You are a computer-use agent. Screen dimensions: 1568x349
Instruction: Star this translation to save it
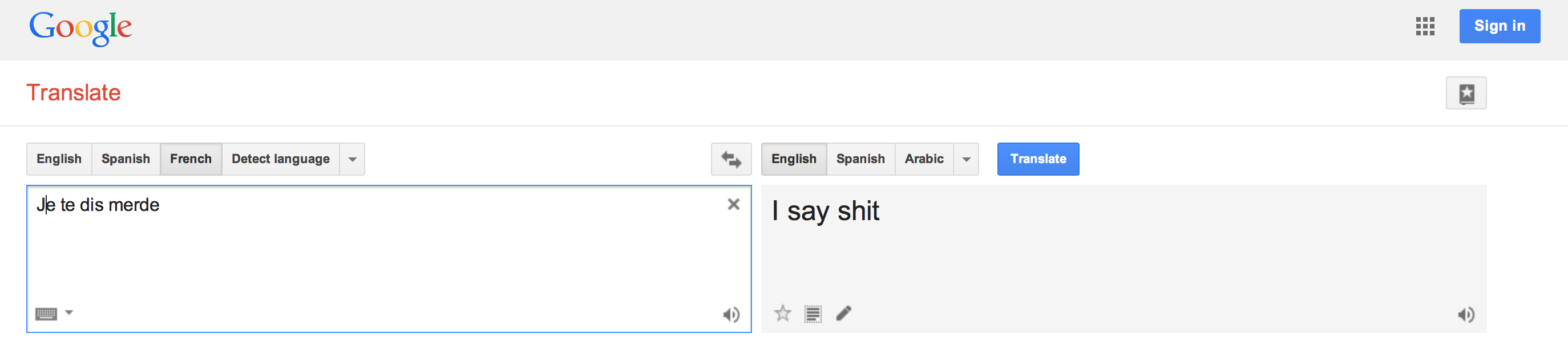[782, 313]
